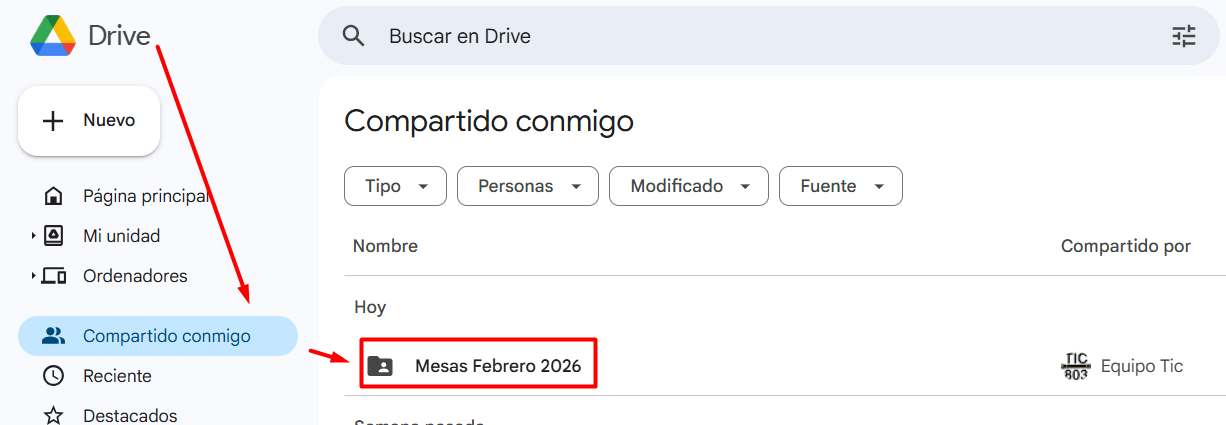Open advanced search filter options icon
This screenshot has height=425, width=1226.
(1184, 36)
